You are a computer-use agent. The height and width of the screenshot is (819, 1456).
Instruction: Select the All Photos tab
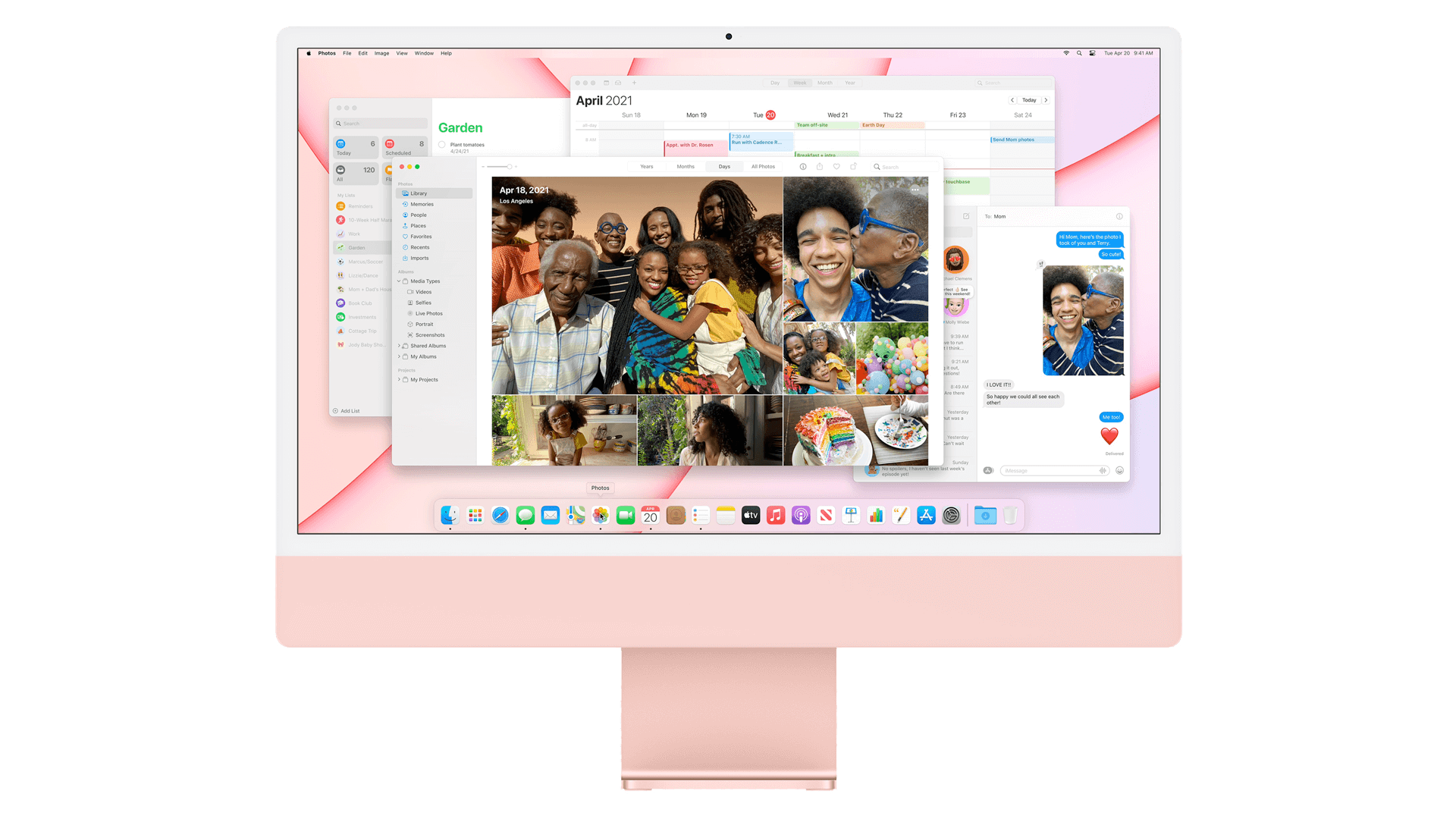pyautogui.click(x=763, y=167)
